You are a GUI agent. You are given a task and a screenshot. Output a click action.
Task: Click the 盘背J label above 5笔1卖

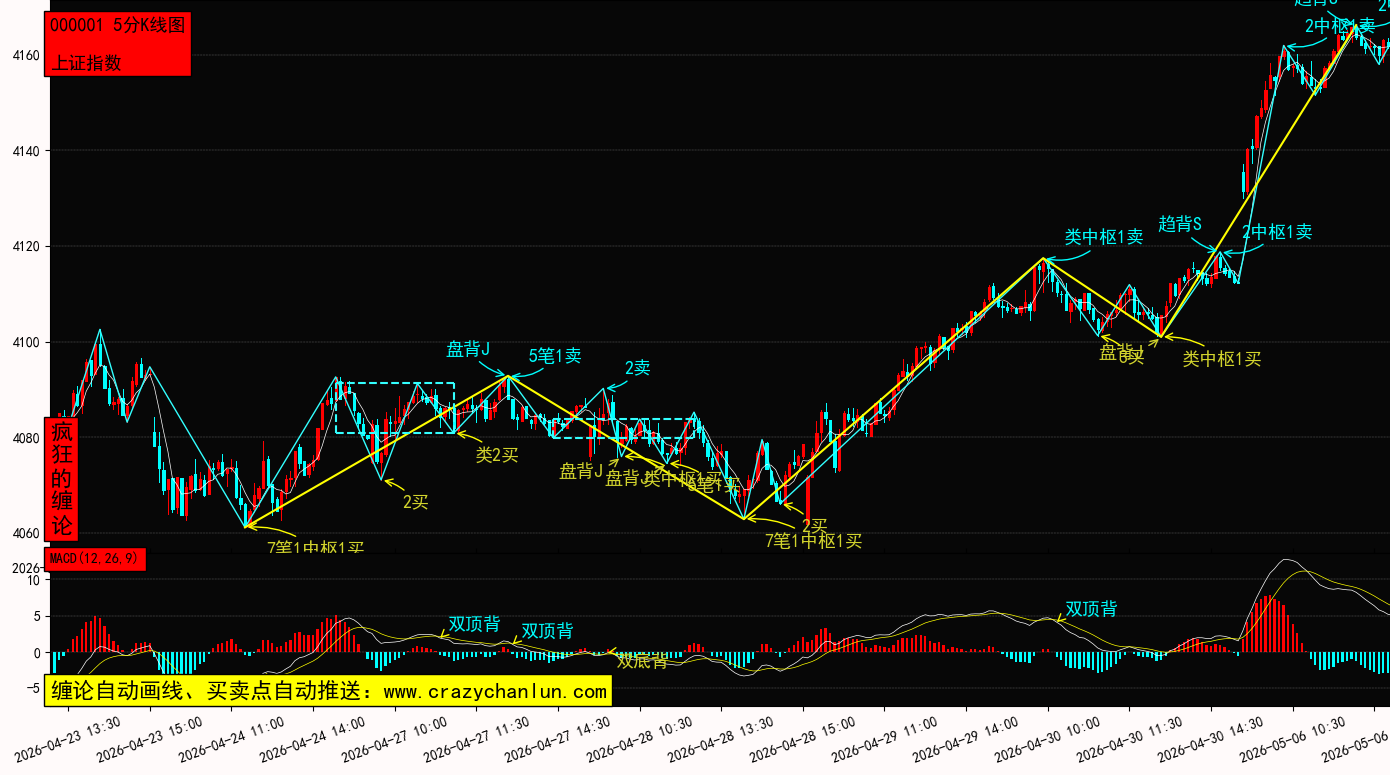tap(468, 349)
